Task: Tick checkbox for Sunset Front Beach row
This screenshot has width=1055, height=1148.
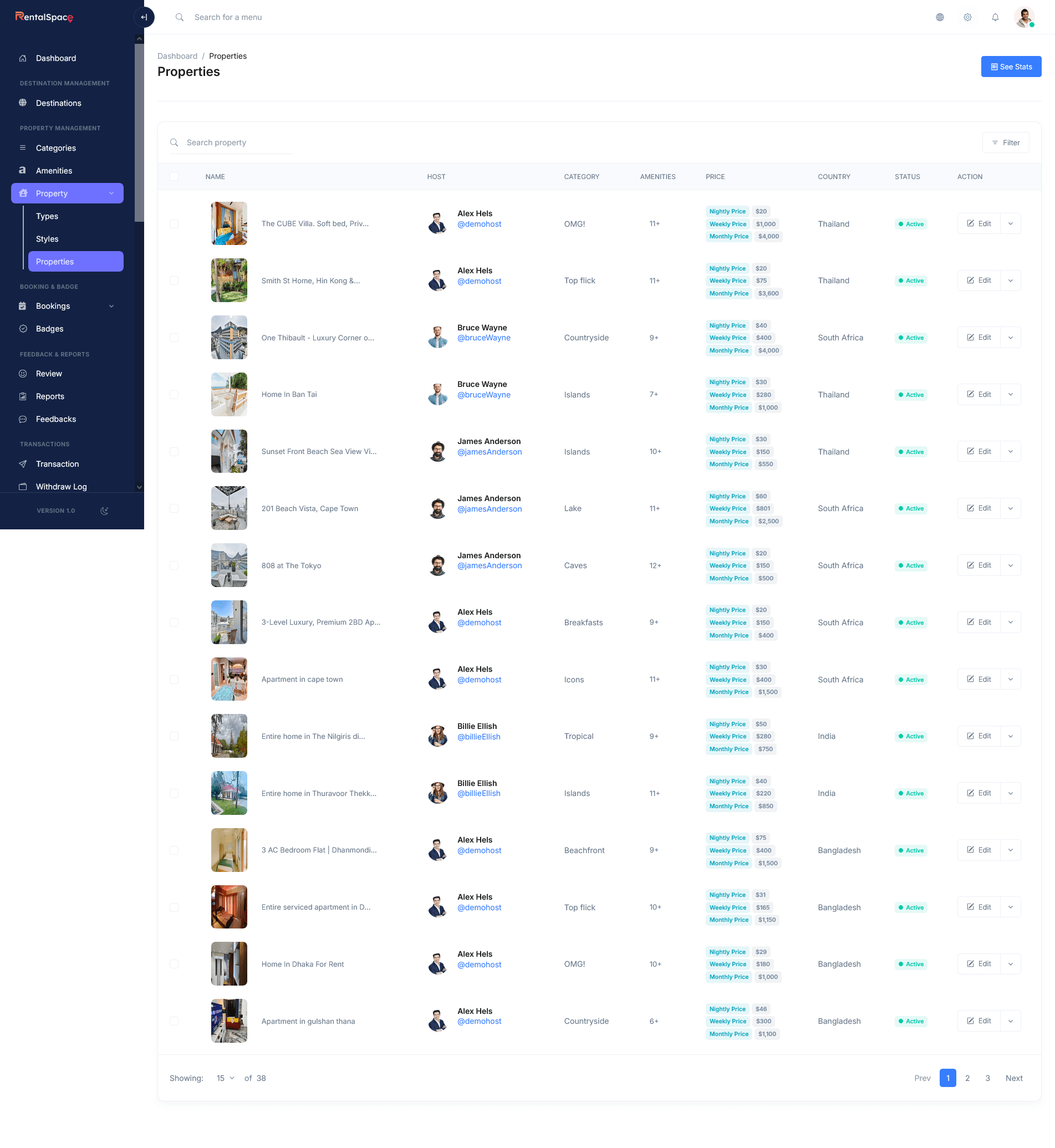Action: click(174, 452)
